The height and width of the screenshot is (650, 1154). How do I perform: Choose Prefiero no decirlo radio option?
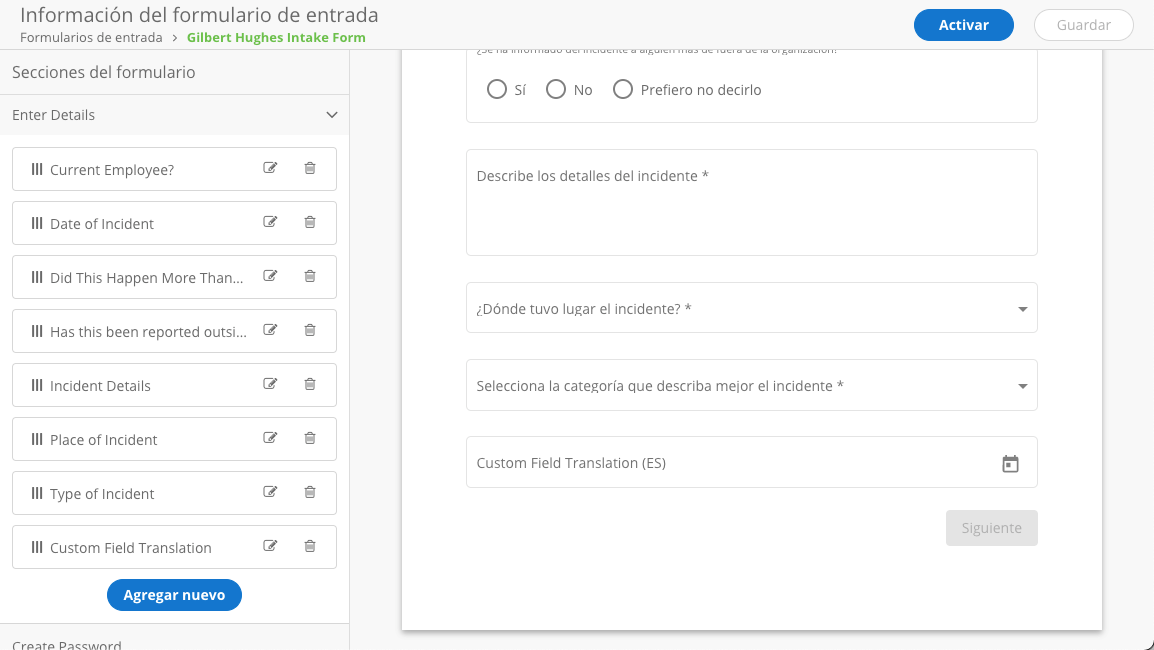(x=623, y=89)
